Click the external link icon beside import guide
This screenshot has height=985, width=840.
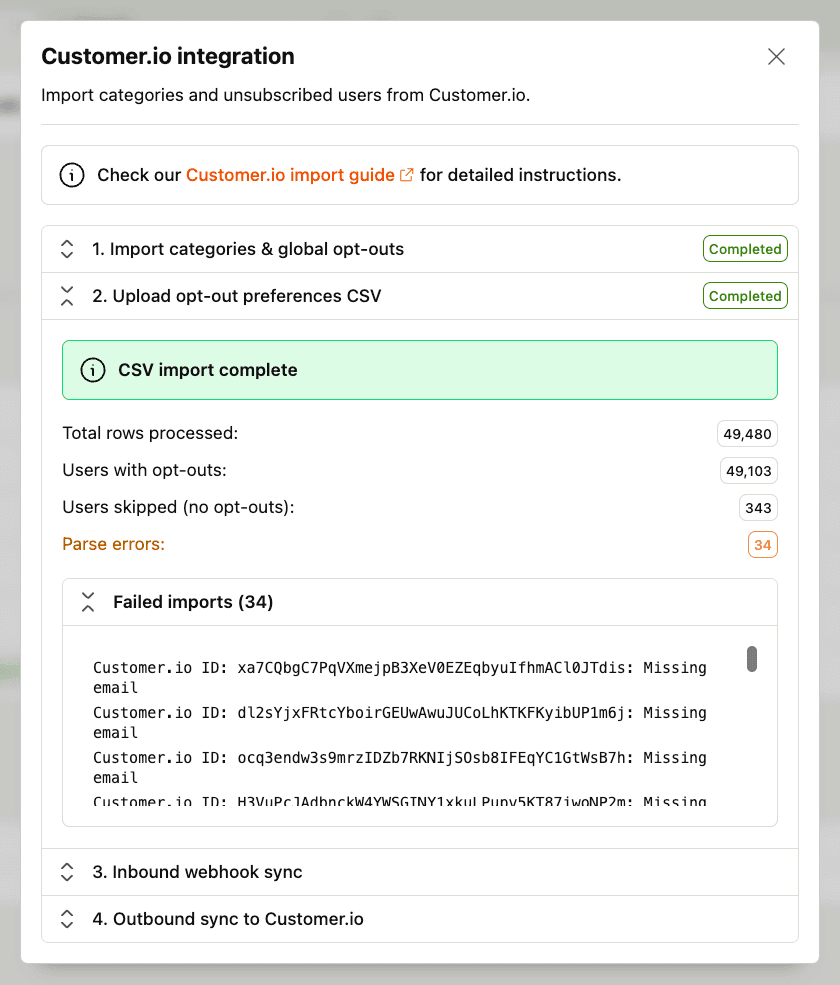tap(406, 175)
